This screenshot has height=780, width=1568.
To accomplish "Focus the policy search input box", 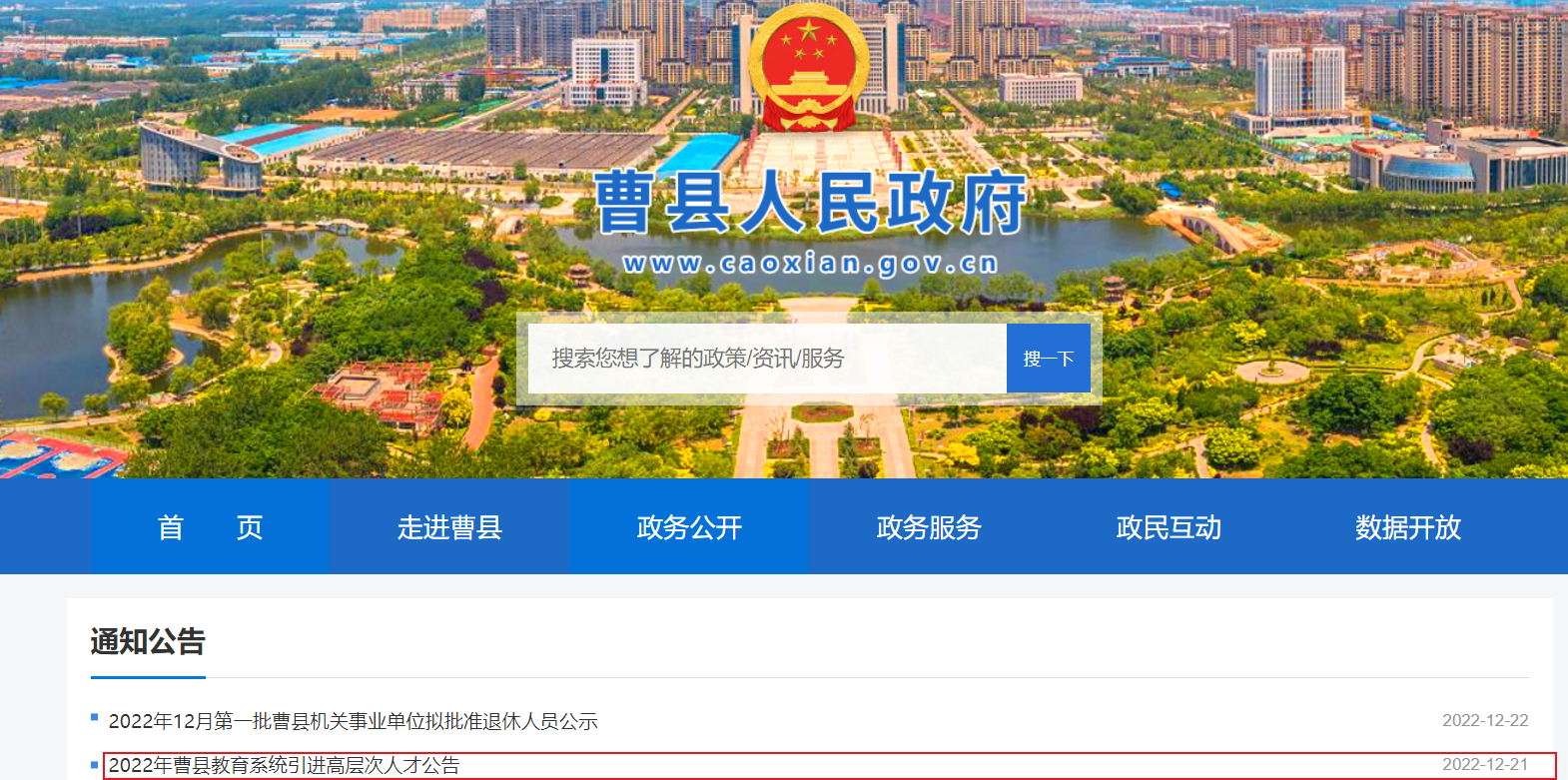I will 767,358.
